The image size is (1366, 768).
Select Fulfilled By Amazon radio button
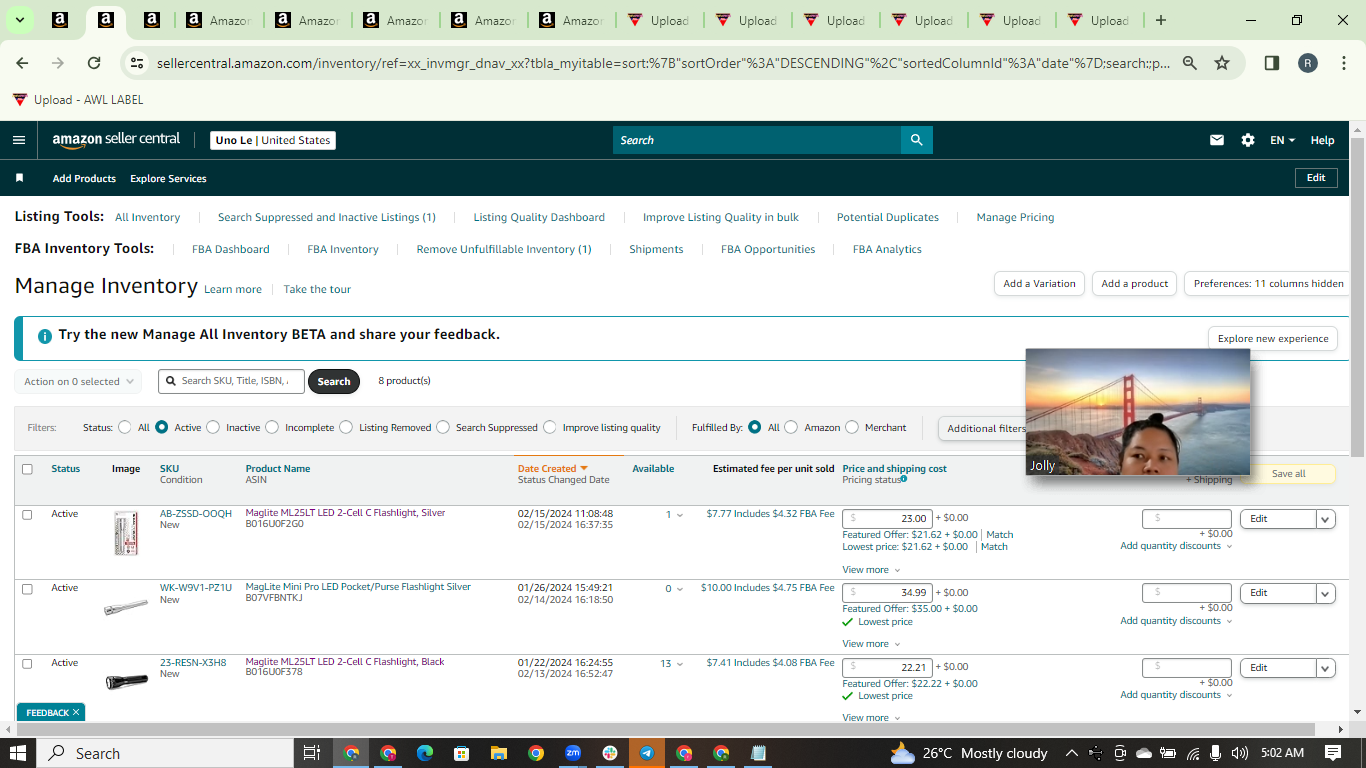[791, 427]
